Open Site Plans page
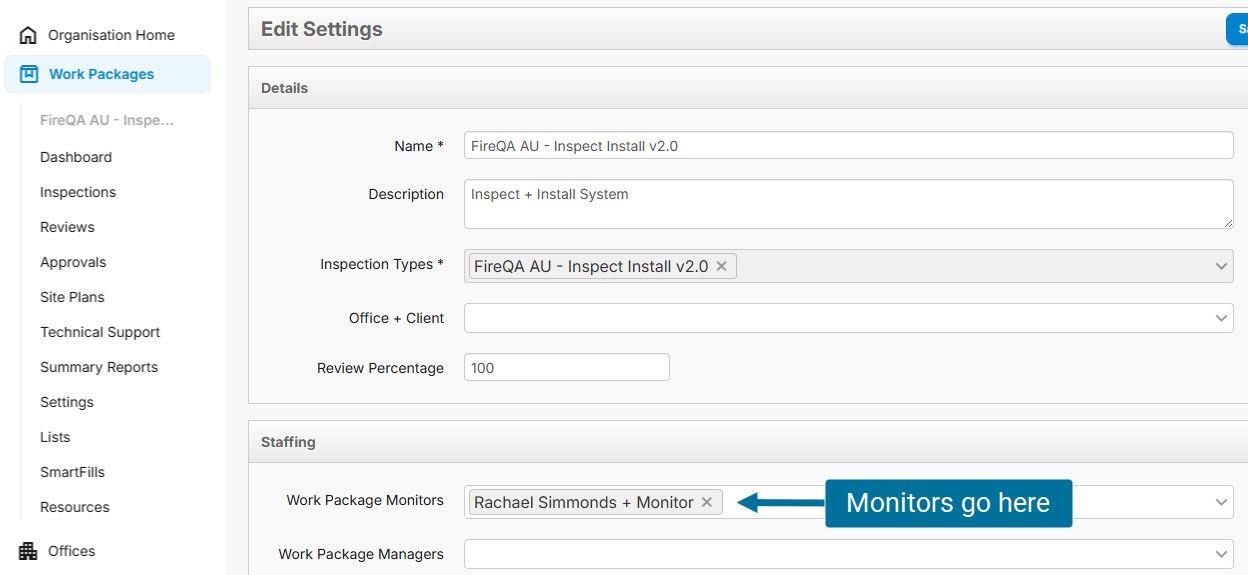1248x575 pixels. click(72, 297)
